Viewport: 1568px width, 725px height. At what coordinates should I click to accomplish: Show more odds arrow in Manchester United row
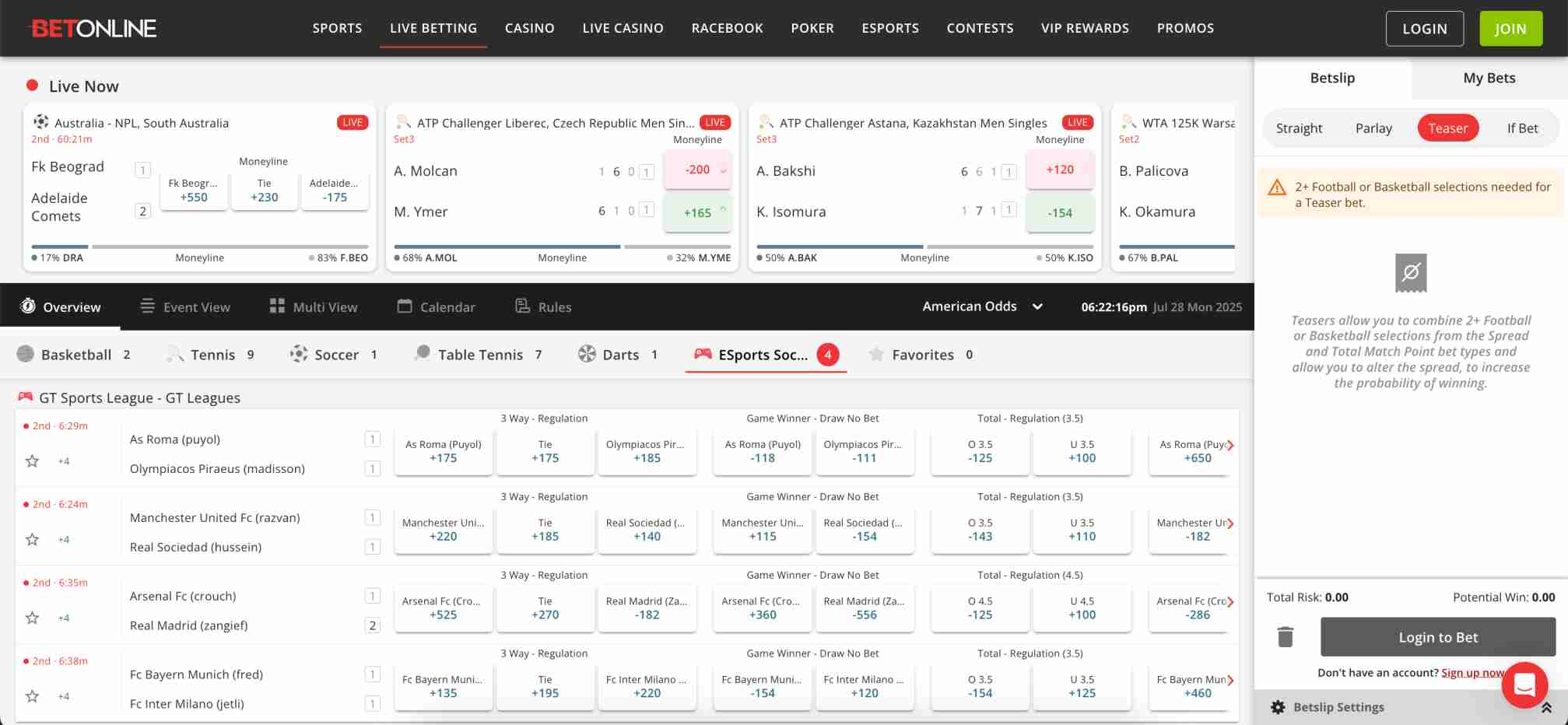click(1230, 524)
